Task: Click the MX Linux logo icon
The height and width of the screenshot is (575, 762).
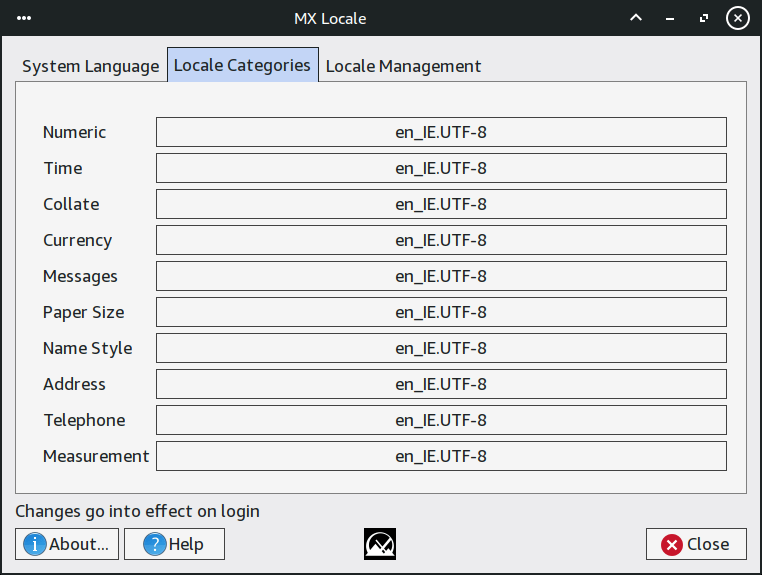Action: (380, 544)
